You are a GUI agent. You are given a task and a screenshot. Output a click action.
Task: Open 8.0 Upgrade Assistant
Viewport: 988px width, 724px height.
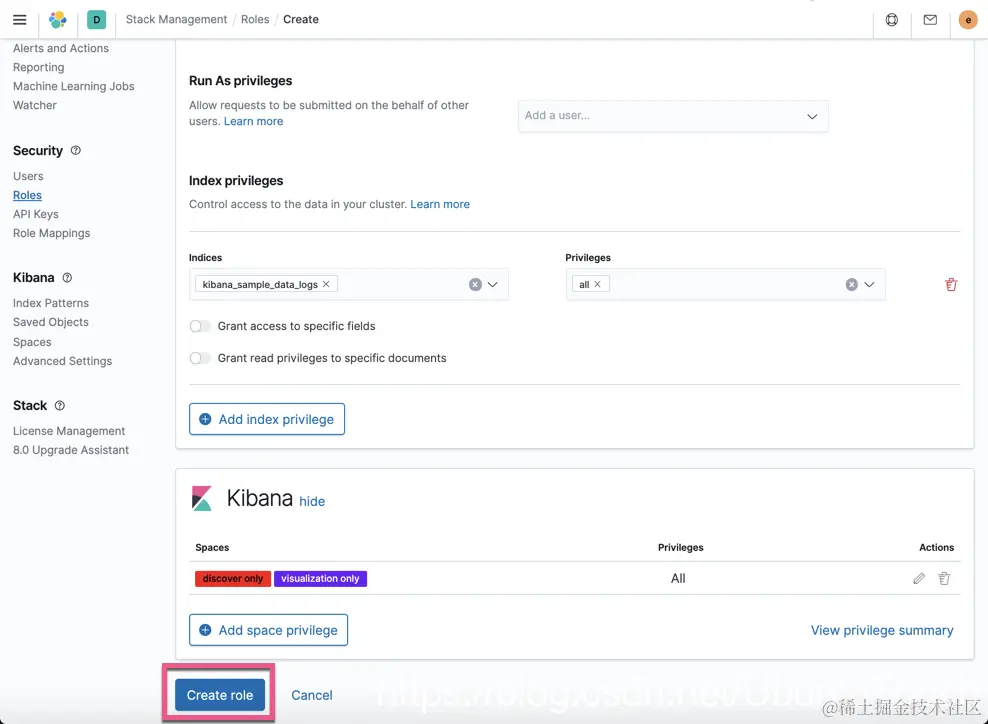(71, 449)
